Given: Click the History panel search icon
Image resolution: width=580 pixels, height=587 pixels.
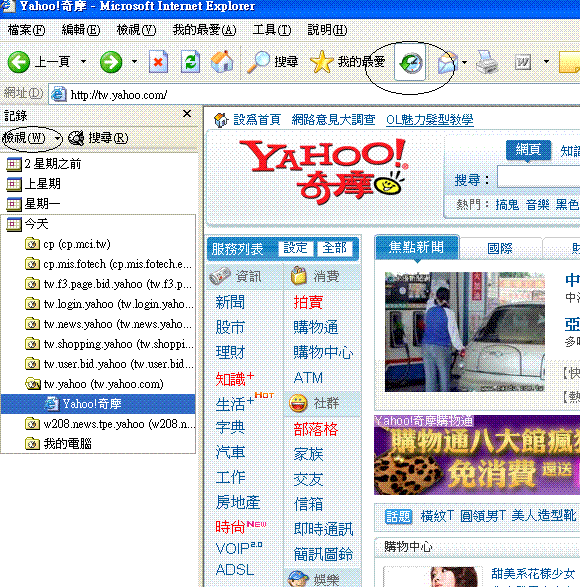Looking at the screenshot, I should click(76, 138).
